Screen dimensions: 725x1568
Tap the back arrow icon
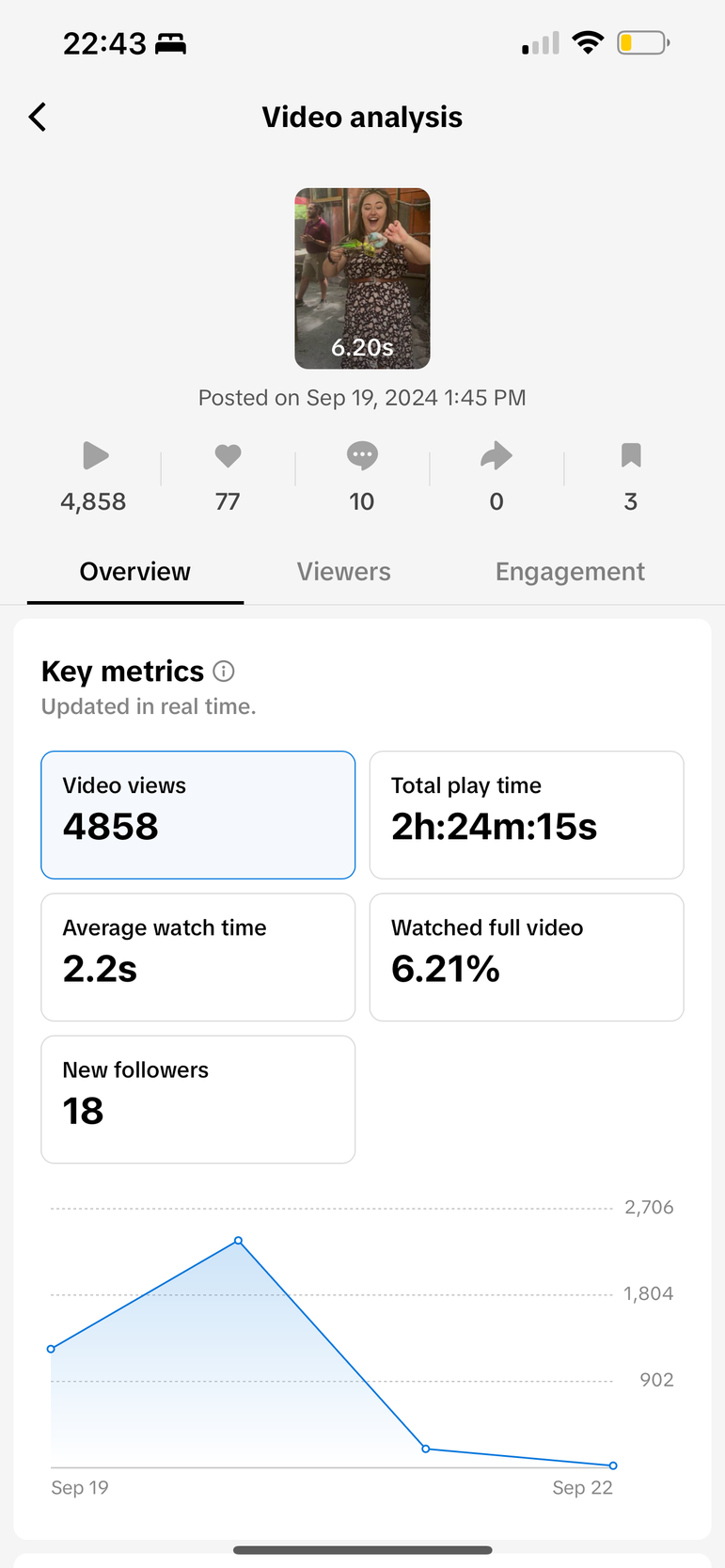[38, 118]
